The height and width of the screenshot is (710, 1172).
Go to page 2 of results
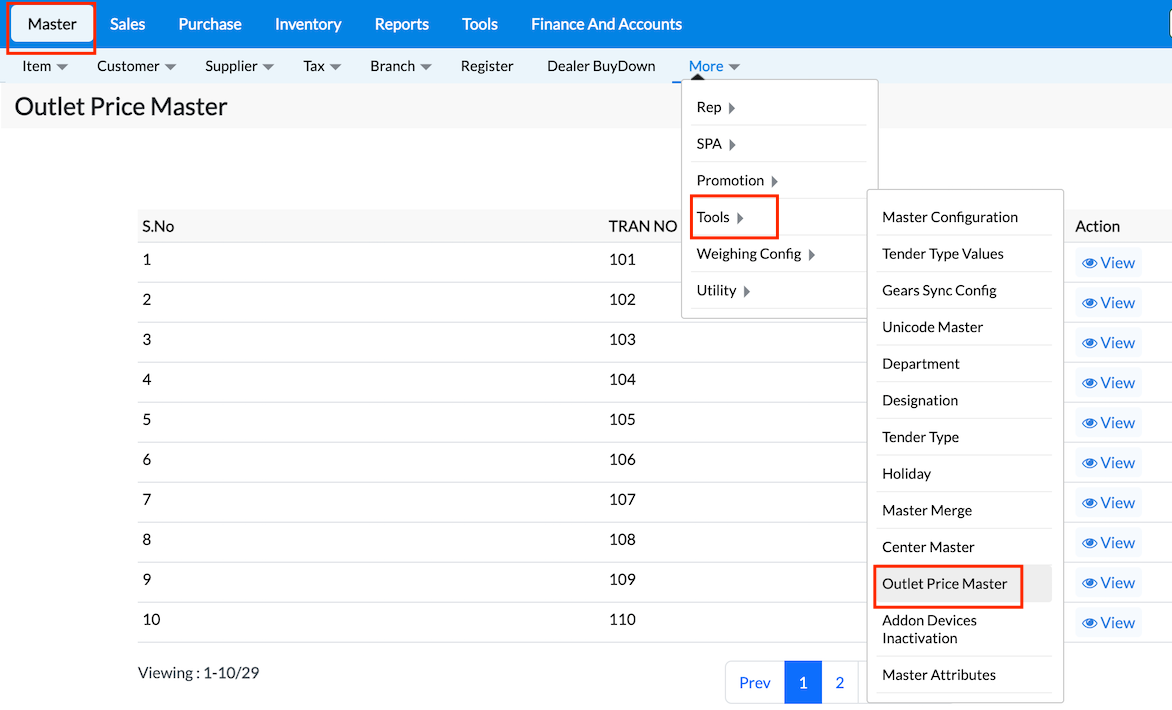(x=840, y=682)
